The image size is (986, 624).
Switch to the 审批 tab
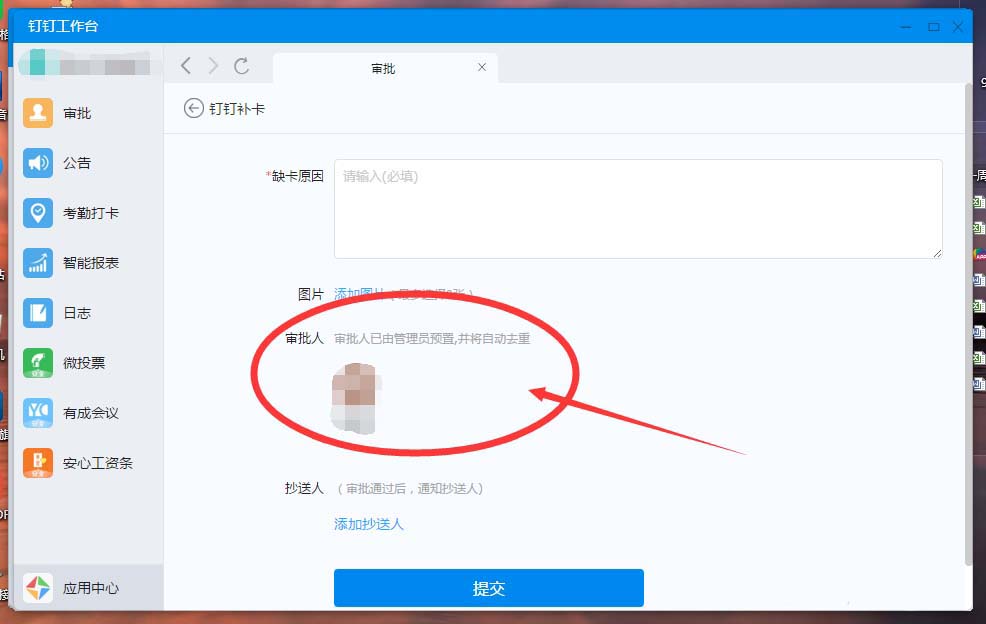click(384, 68)
